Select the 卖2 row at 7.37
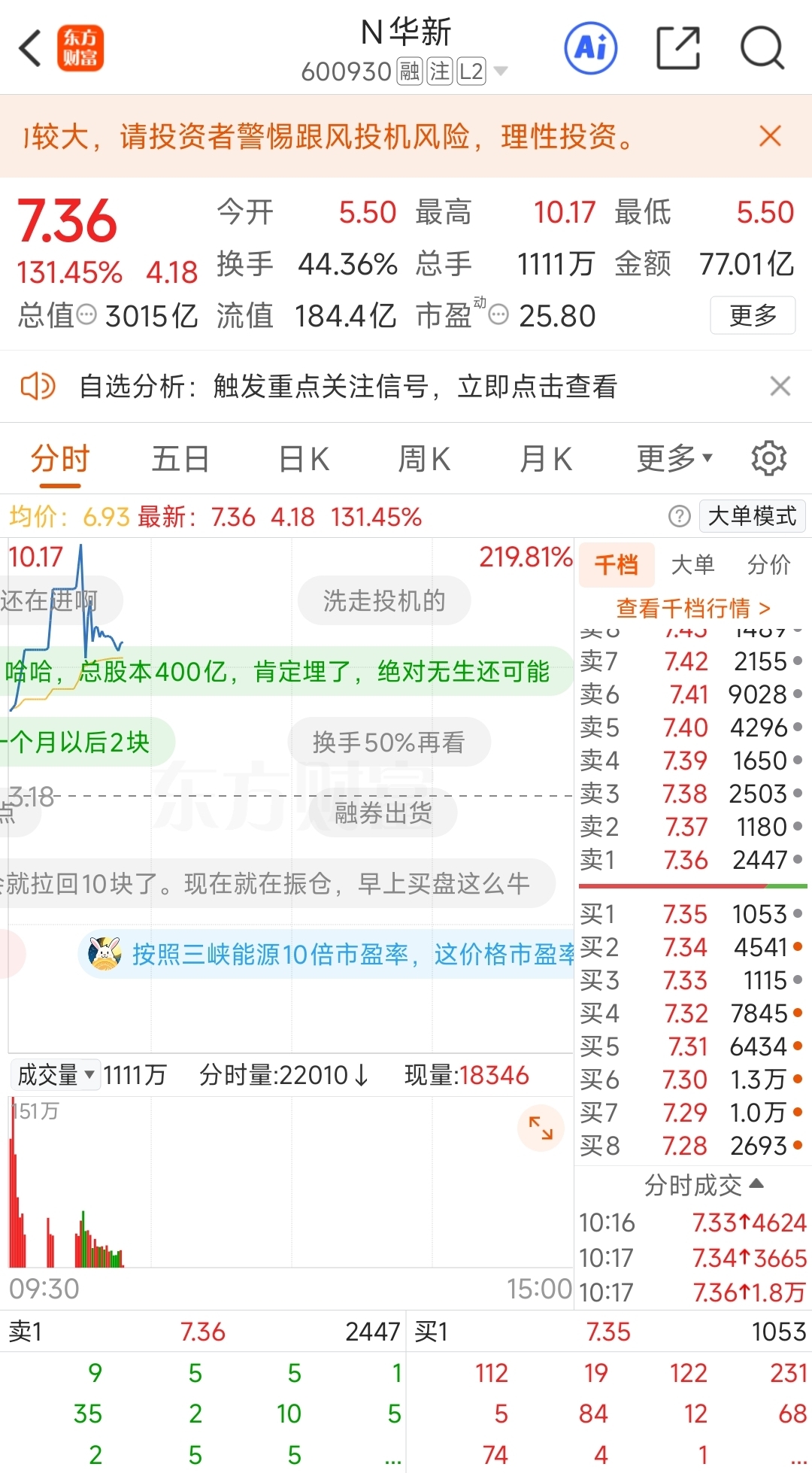Image resolution: width=812 pixels, height=1473 pixels. tap(692, 827)
